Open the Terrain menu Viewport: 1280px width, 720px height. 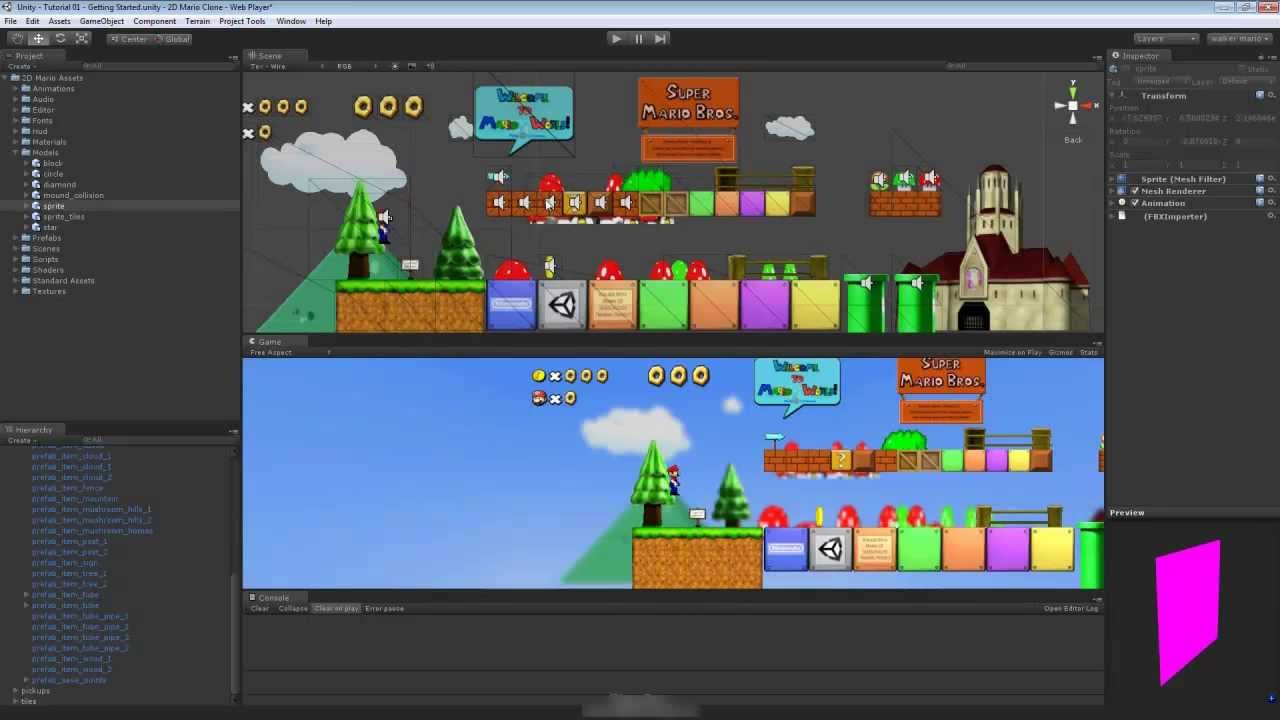click(x=197, y=21)
